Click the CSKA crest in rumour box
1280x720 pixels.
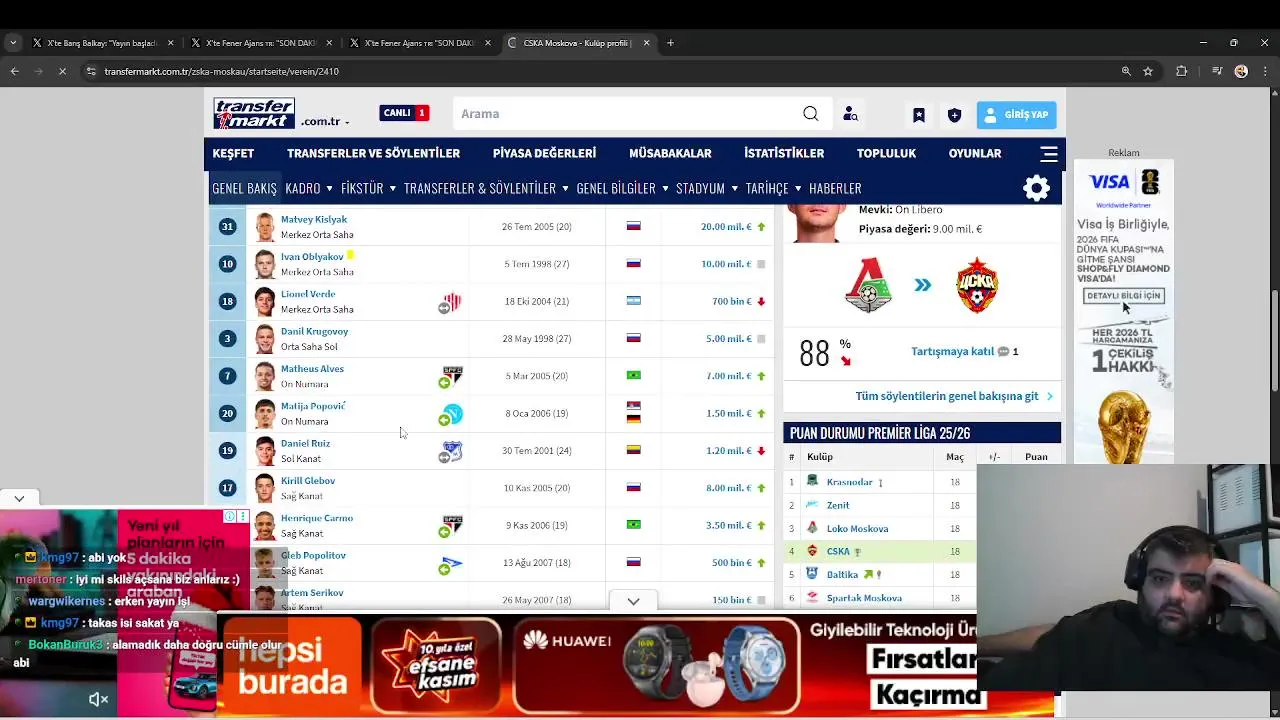977,286
